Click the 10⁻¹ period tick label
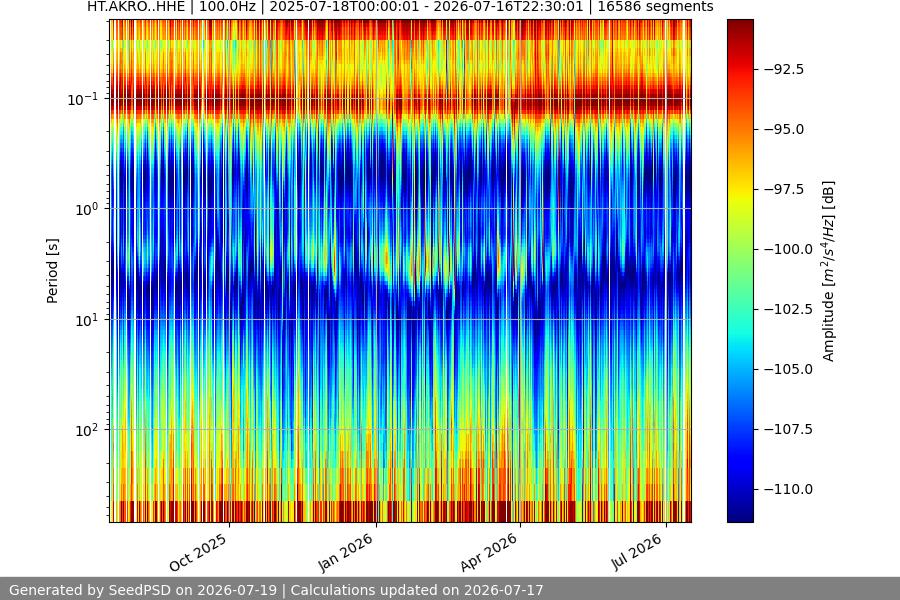This screenshot has width=900, height=600. (83, 99)
